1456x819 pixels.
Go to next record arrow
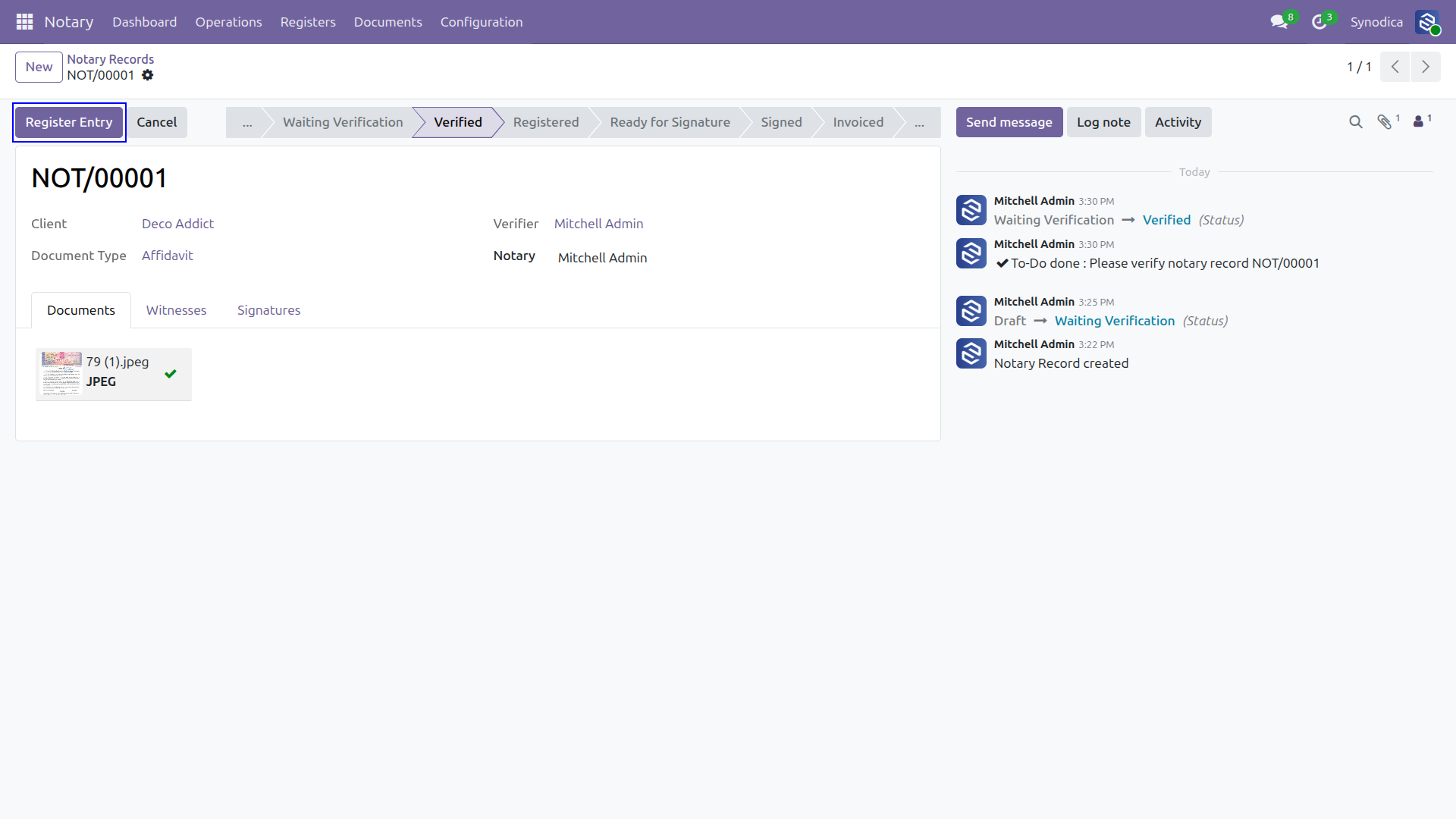click(x=1426, y=67)
